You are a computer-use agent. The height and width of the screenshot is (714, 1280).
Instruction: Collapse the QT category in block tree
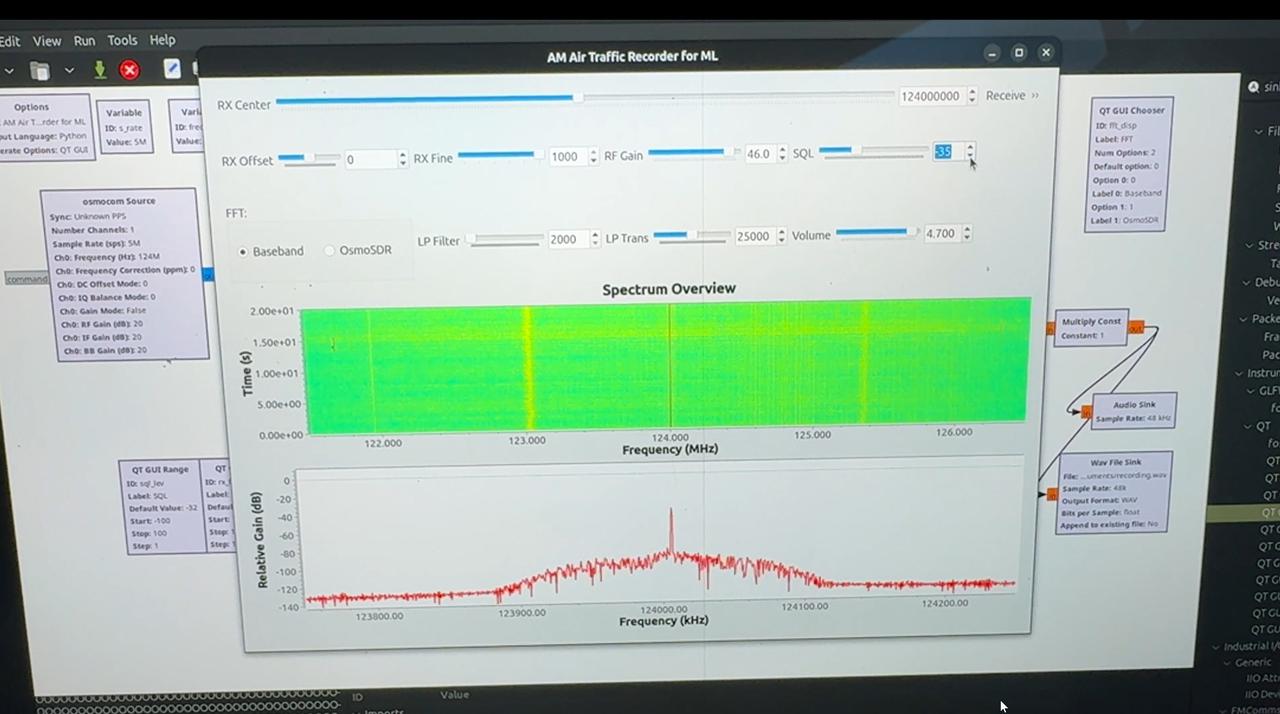1248,426
